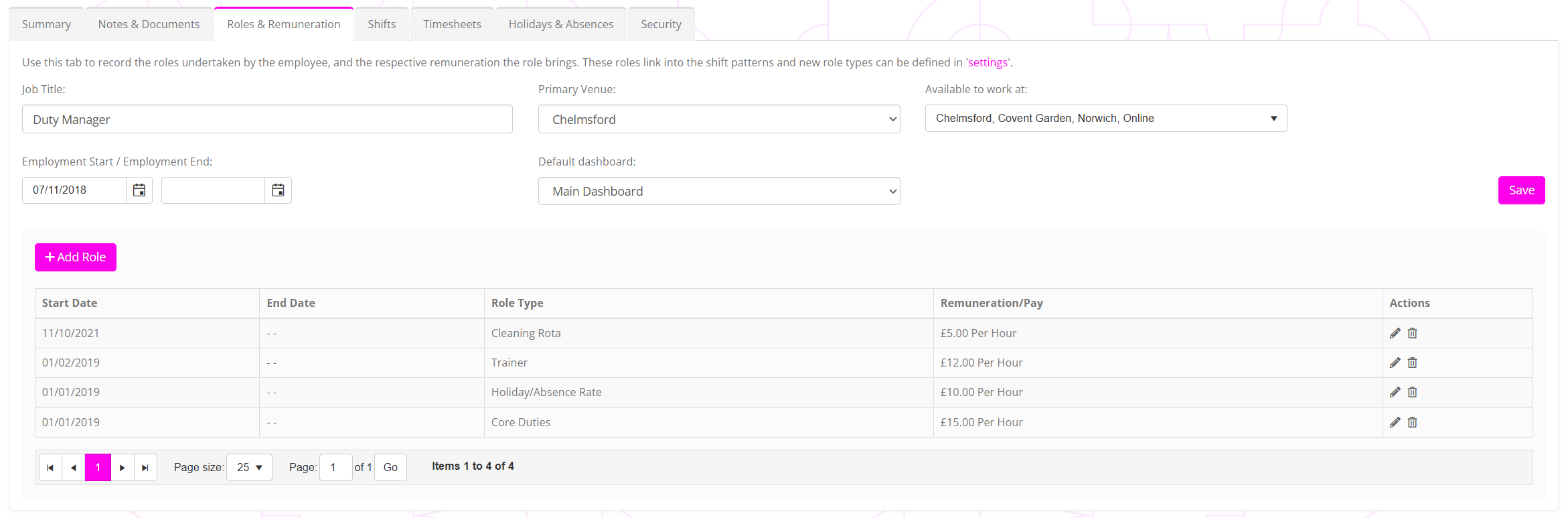Viewport: 1568px width, 518px height.
Task: Go to the first page of roles
Action: pos(50,468)
